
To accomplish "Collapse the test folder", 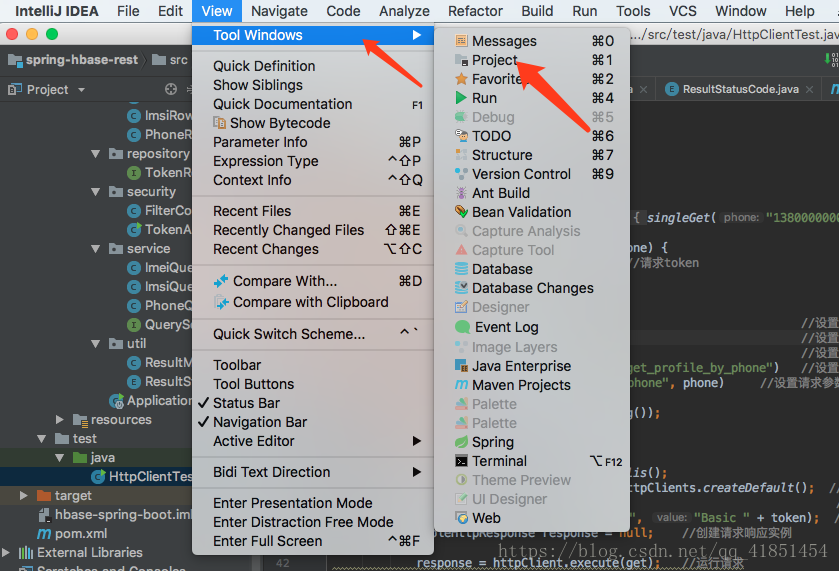I will 42,438.
